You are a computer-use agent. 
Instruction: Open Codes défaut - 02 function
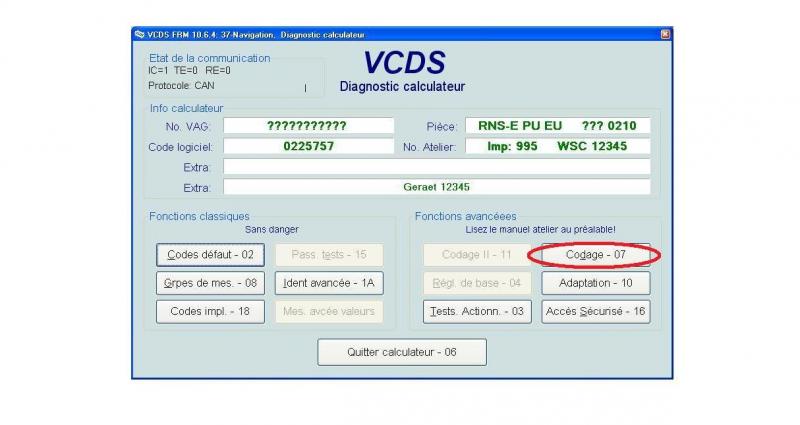tap(210, 255)
